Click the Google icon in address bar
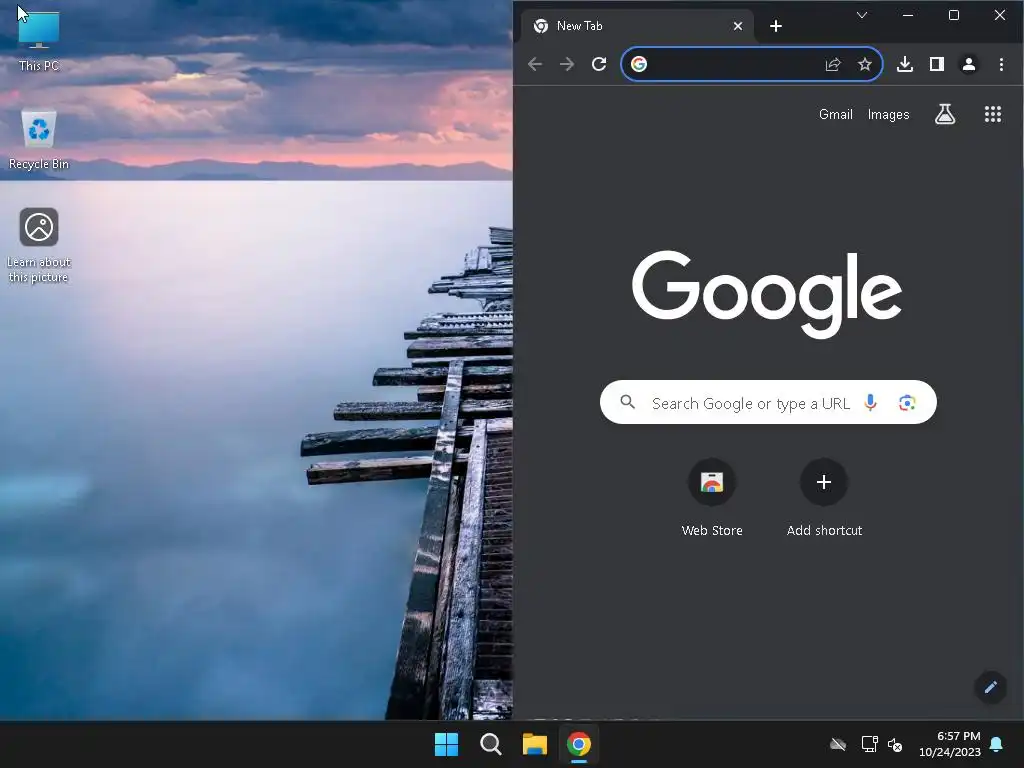Viewport: 1024px width, 768px height. coord(639,64)
